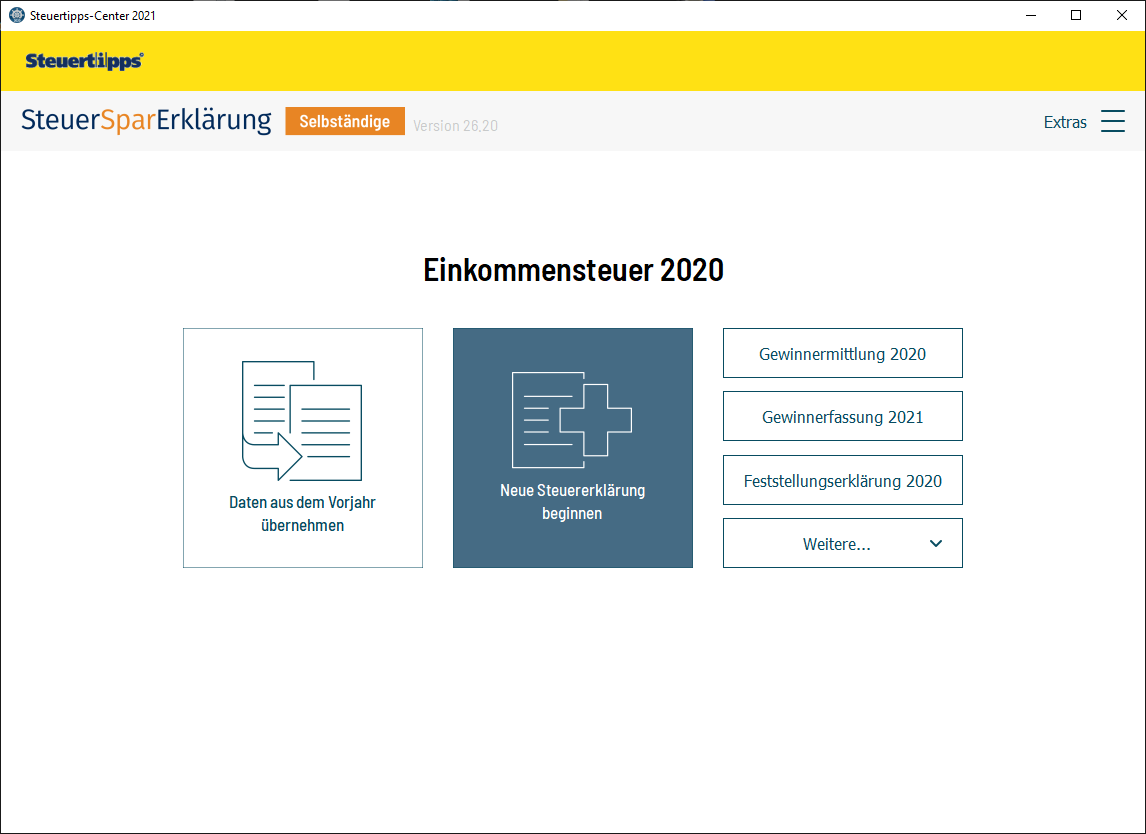The height and width of the screenshot is (834, 1146).
Task: Start Feststellungserklärung 2020
Action: (x=842, y=481)
